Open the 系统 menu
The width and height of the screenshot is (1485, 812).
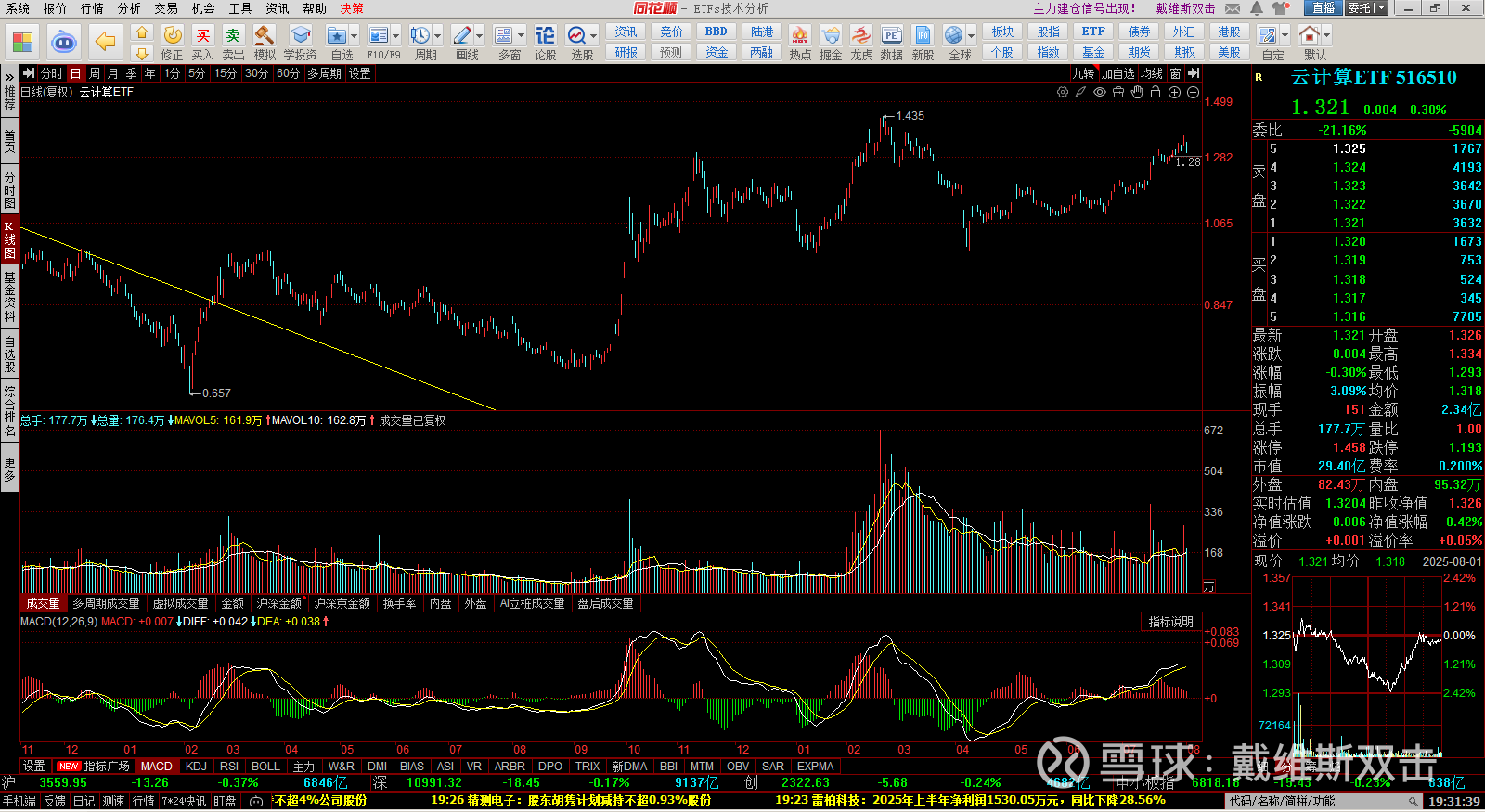18,8
